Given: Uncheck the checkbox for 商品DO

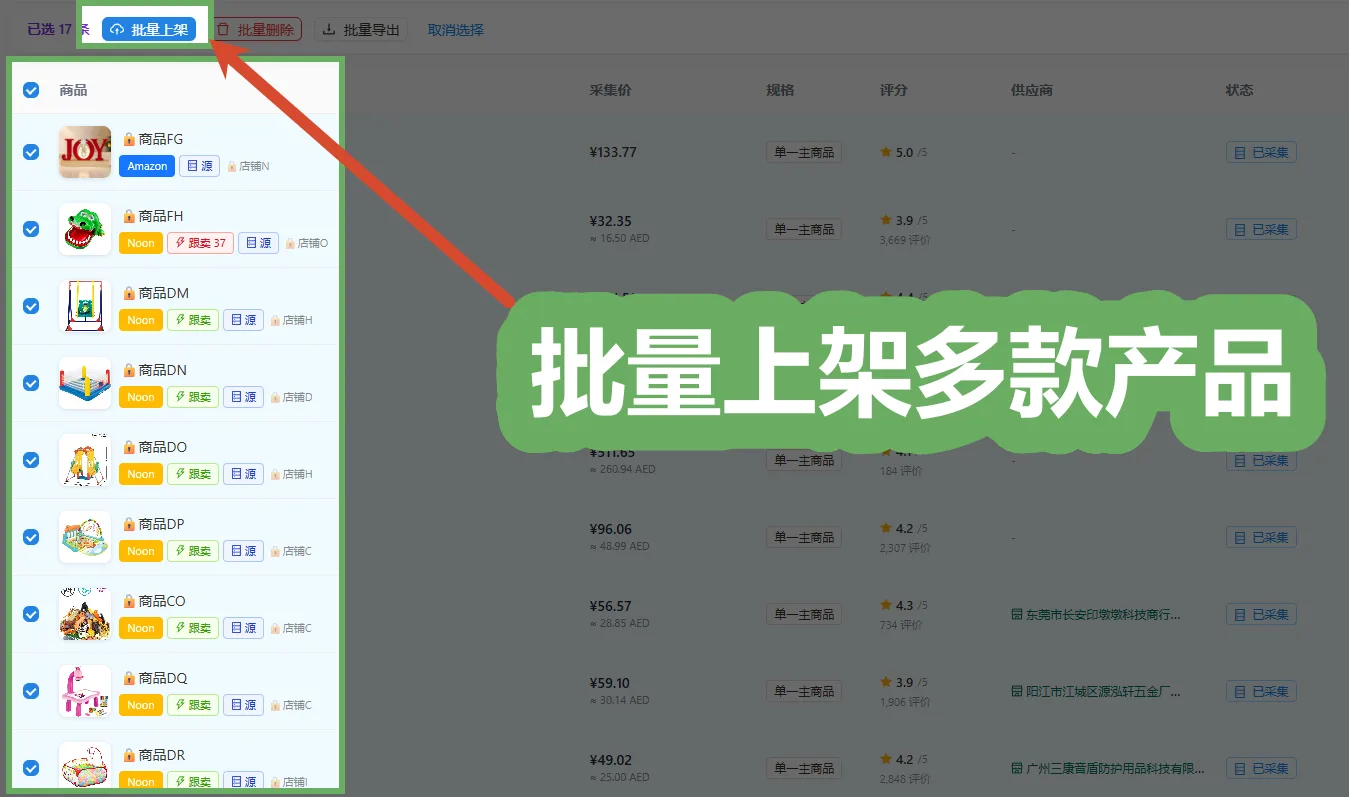Looking at the screenshot, I should pos(31,460).
